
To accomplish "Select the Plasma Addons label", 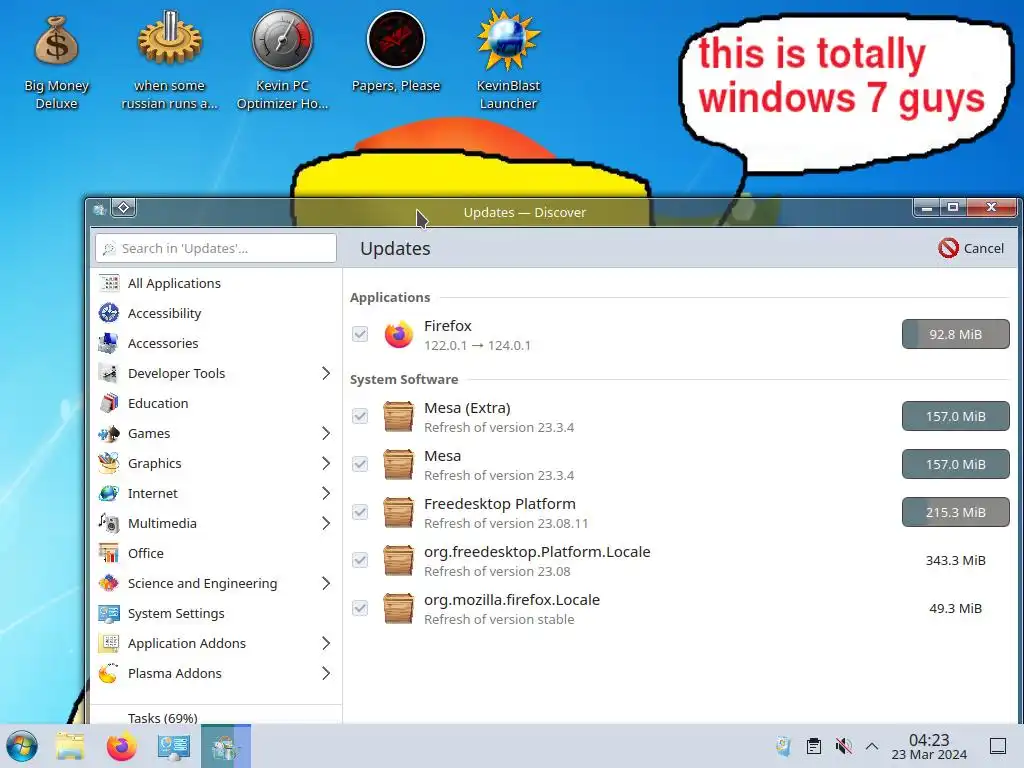I will (174, 674).
